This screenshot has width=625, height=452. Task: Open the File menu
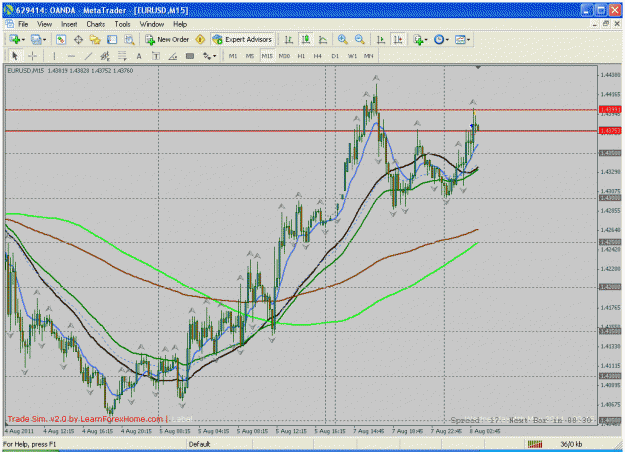(x=23, y=24)
